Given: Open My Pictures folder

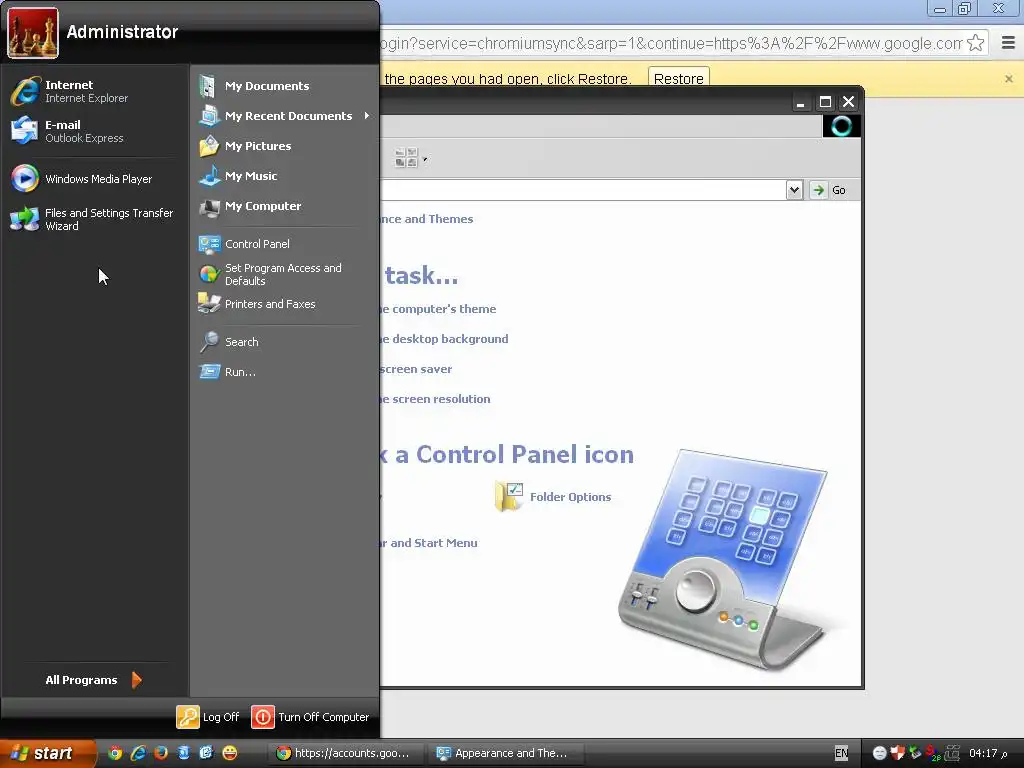Looking at the screenshot, I should 284,146.
